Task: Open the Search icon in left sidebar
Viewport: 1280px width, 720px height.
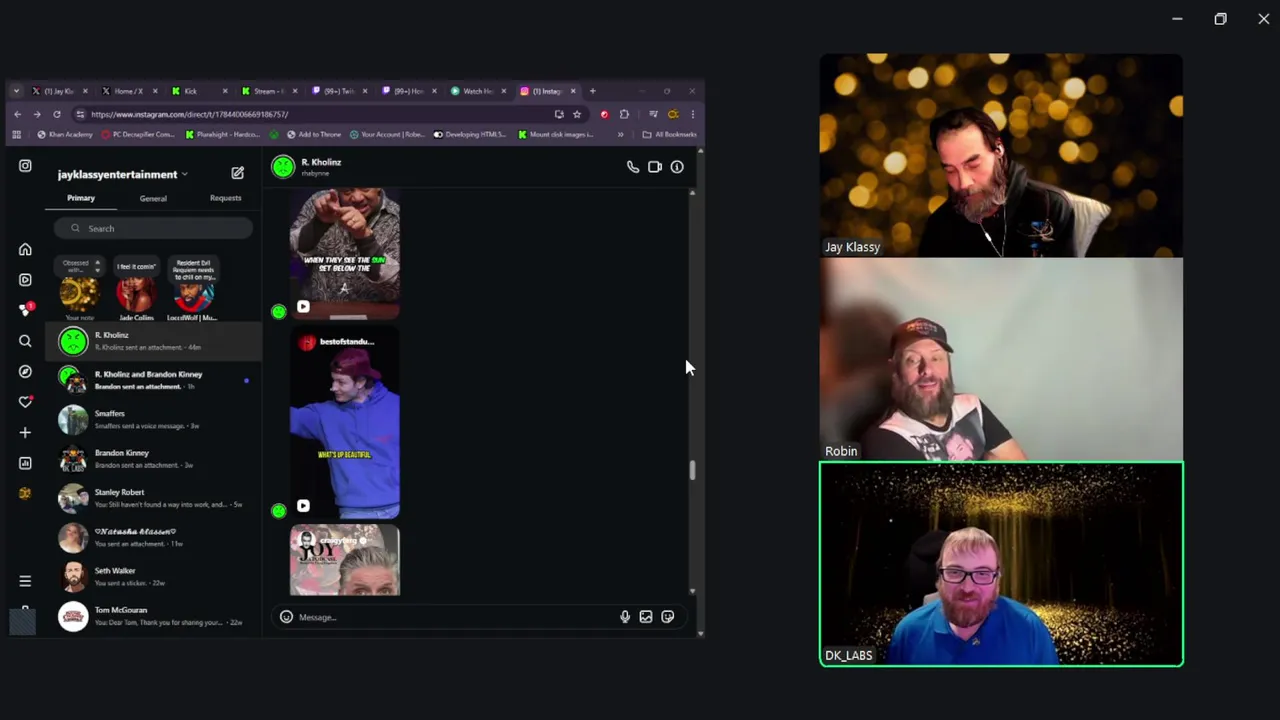Action: click(x=25, y=341)
